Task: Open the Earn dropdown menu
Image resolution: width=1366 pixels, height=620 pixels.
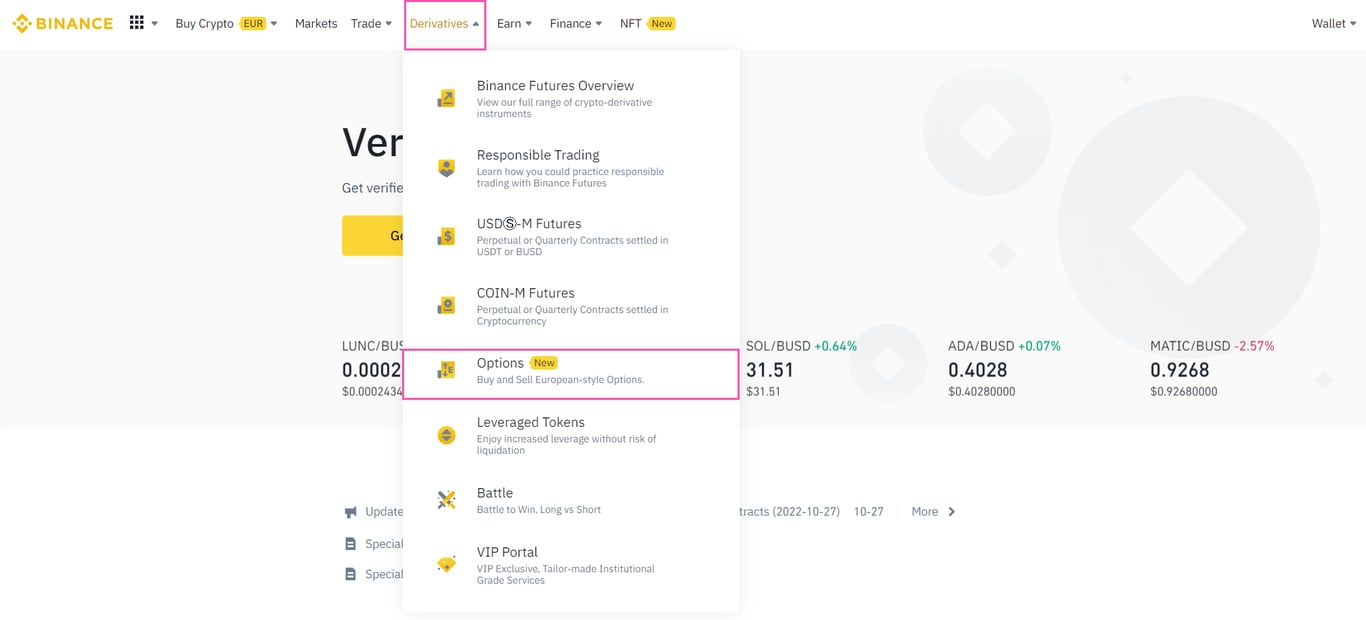Action: 514,23
